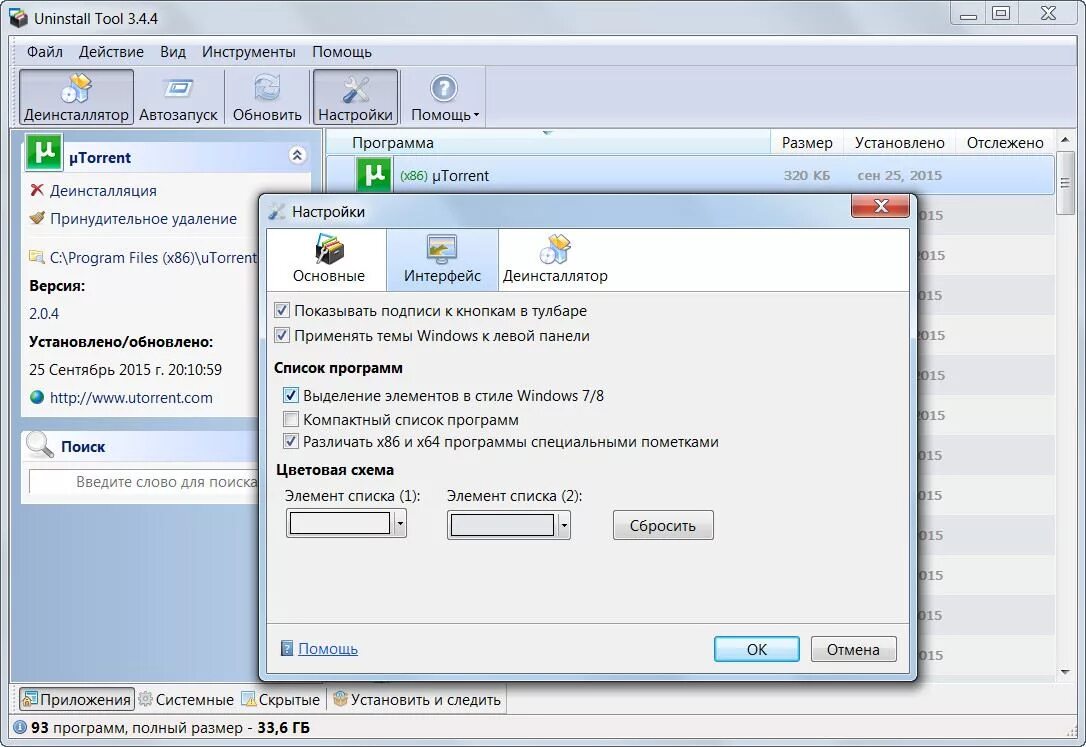Click the 320 КБ size cell

(806, 175)
